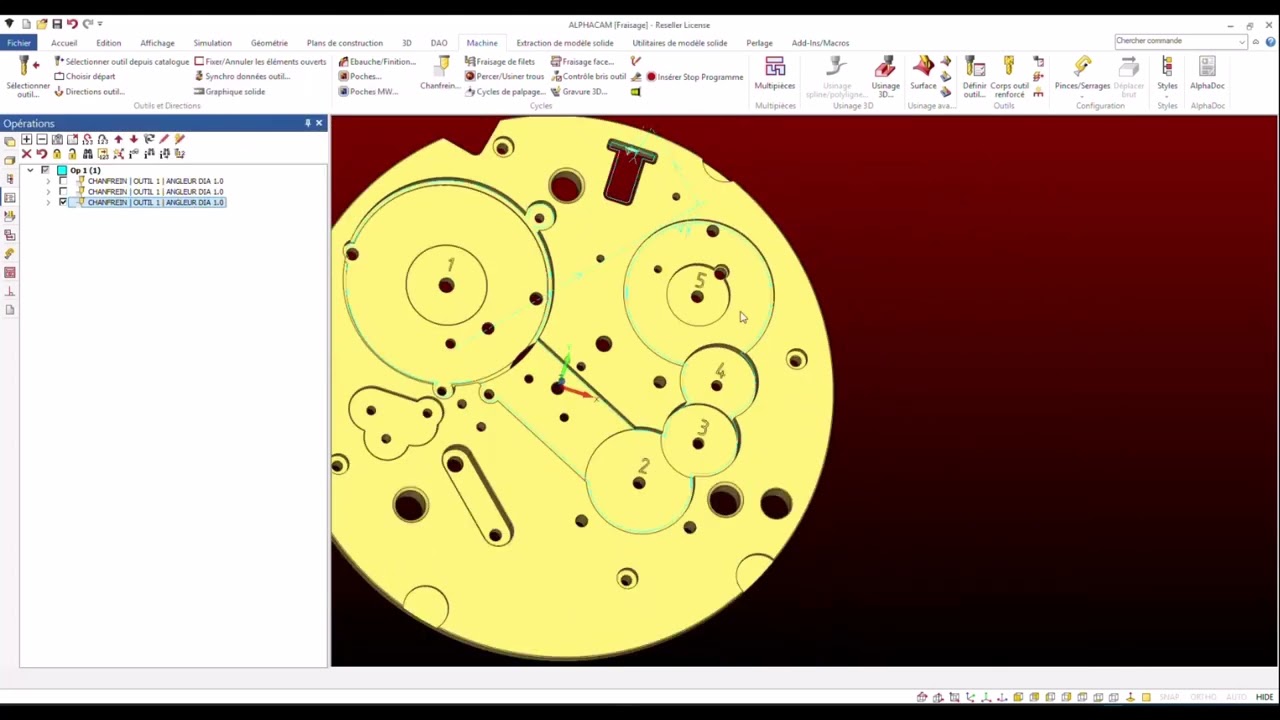The height and width of the screenshot is (720, 1280).
Task: Collapse Op 1 (1) tree node
Action: [x=30, y=170]
